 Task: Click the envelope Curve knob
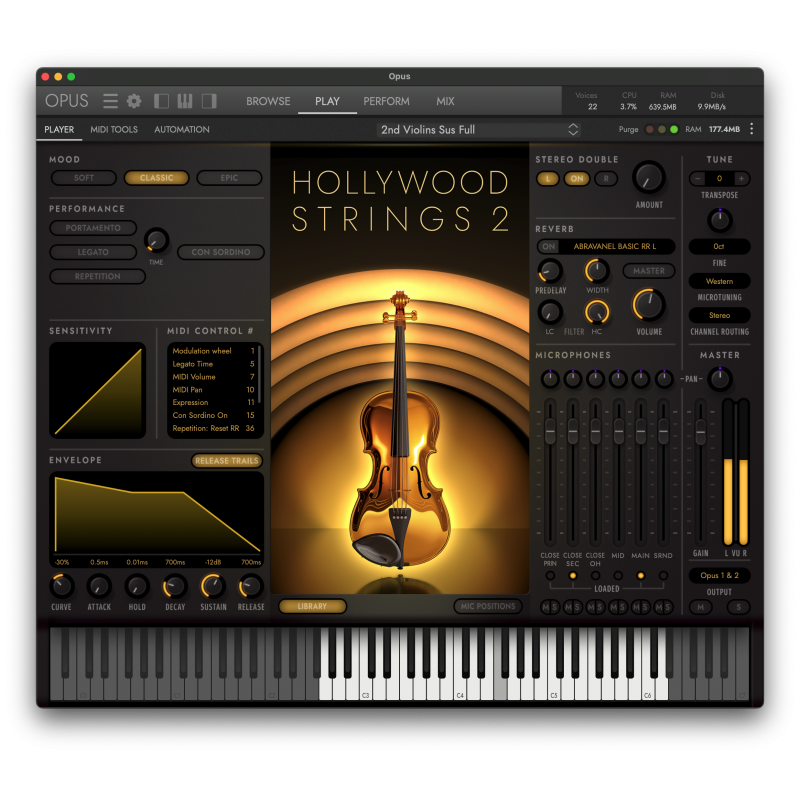tap(62, 587)
